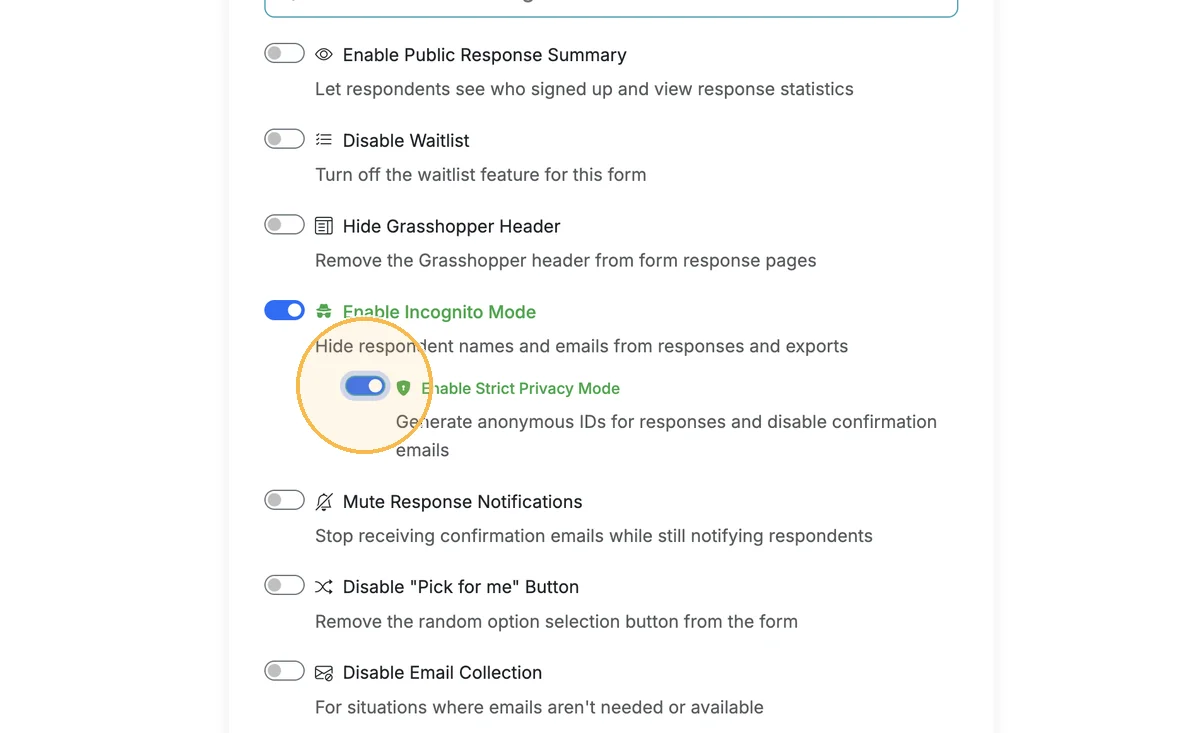This screenshot has height=733, width=1200.
Task: Turn off Enable Incognito Mode switch
Action: click(x=284, y=311)
